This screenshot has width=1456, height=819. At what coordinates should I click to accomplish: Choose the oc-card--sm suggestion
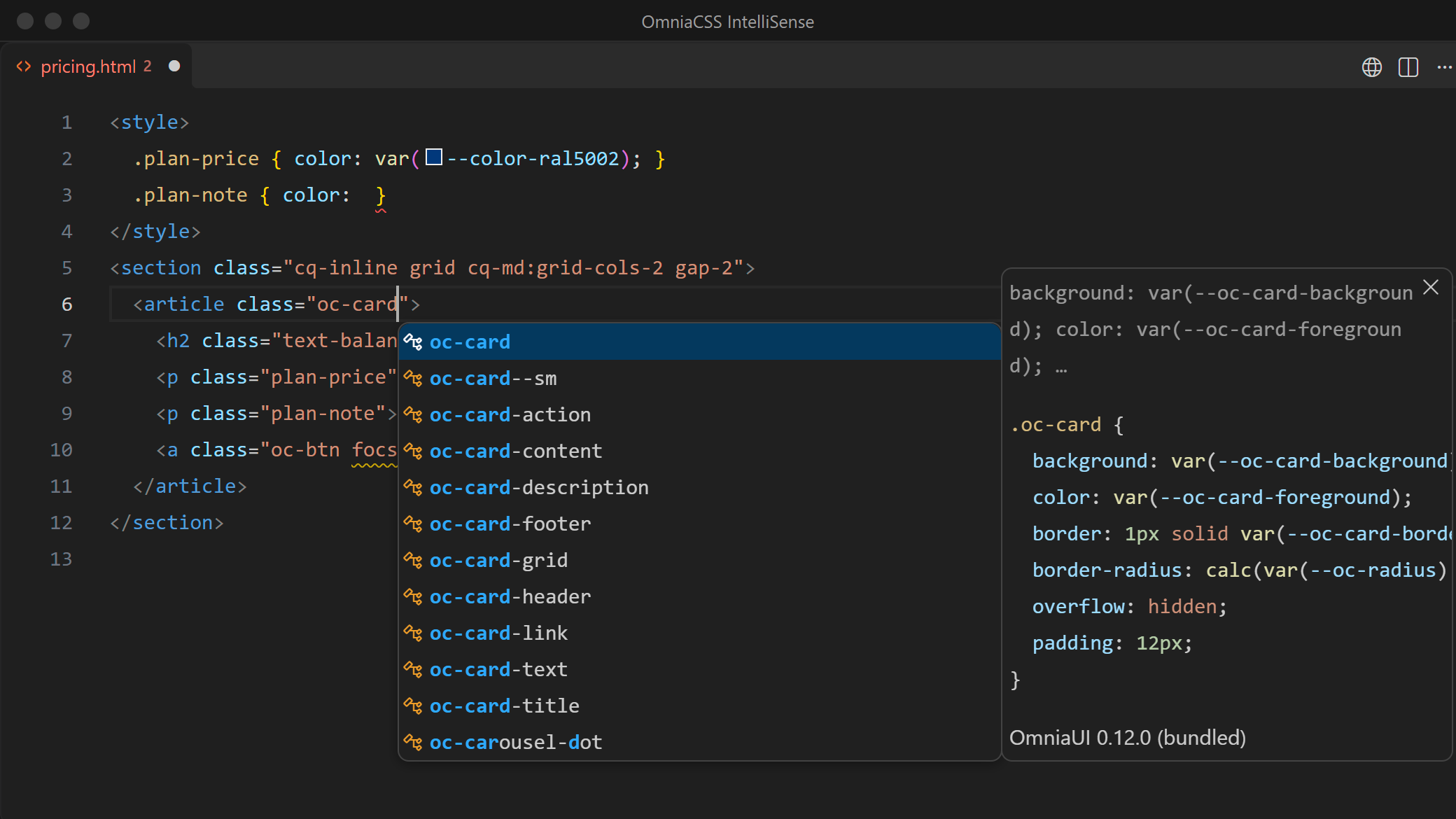[x=699, y=378]
